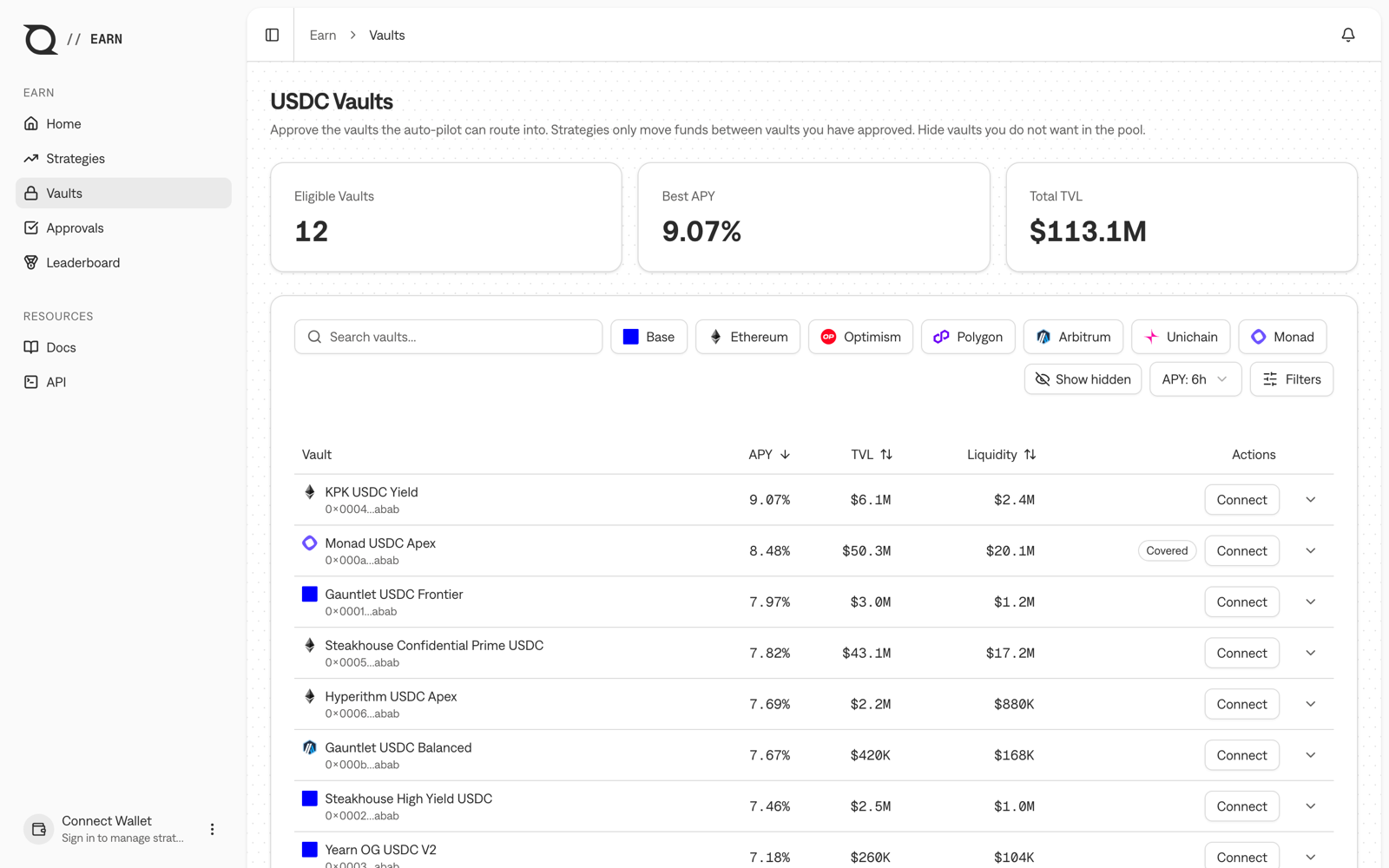The image size is (1389, 868).
Task: Click the Covered badge on Monad row
Action: click(1167, 551)
